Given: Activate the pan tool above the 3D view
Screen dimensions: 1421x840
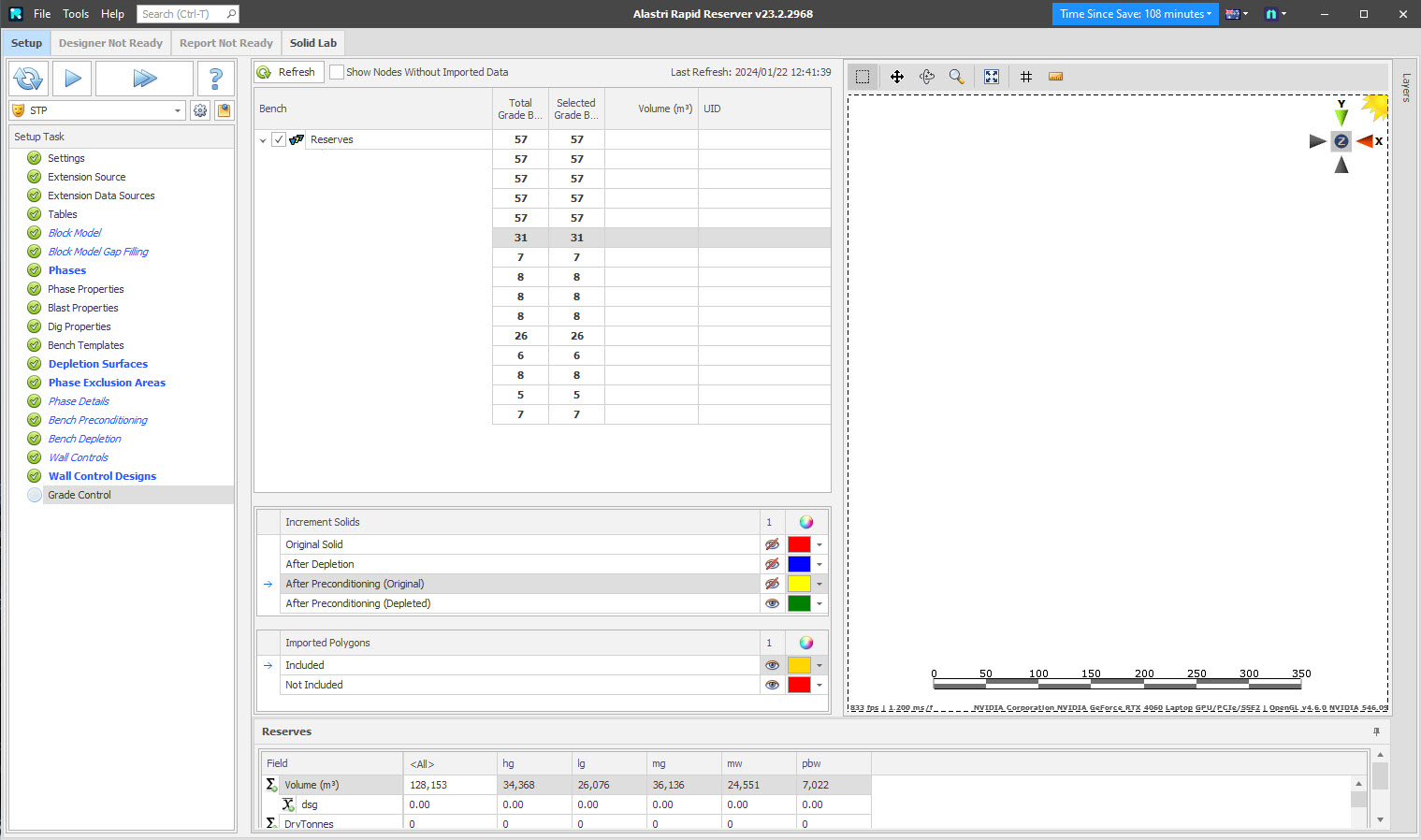Looking at the screenshot, I should coord(896,77).
